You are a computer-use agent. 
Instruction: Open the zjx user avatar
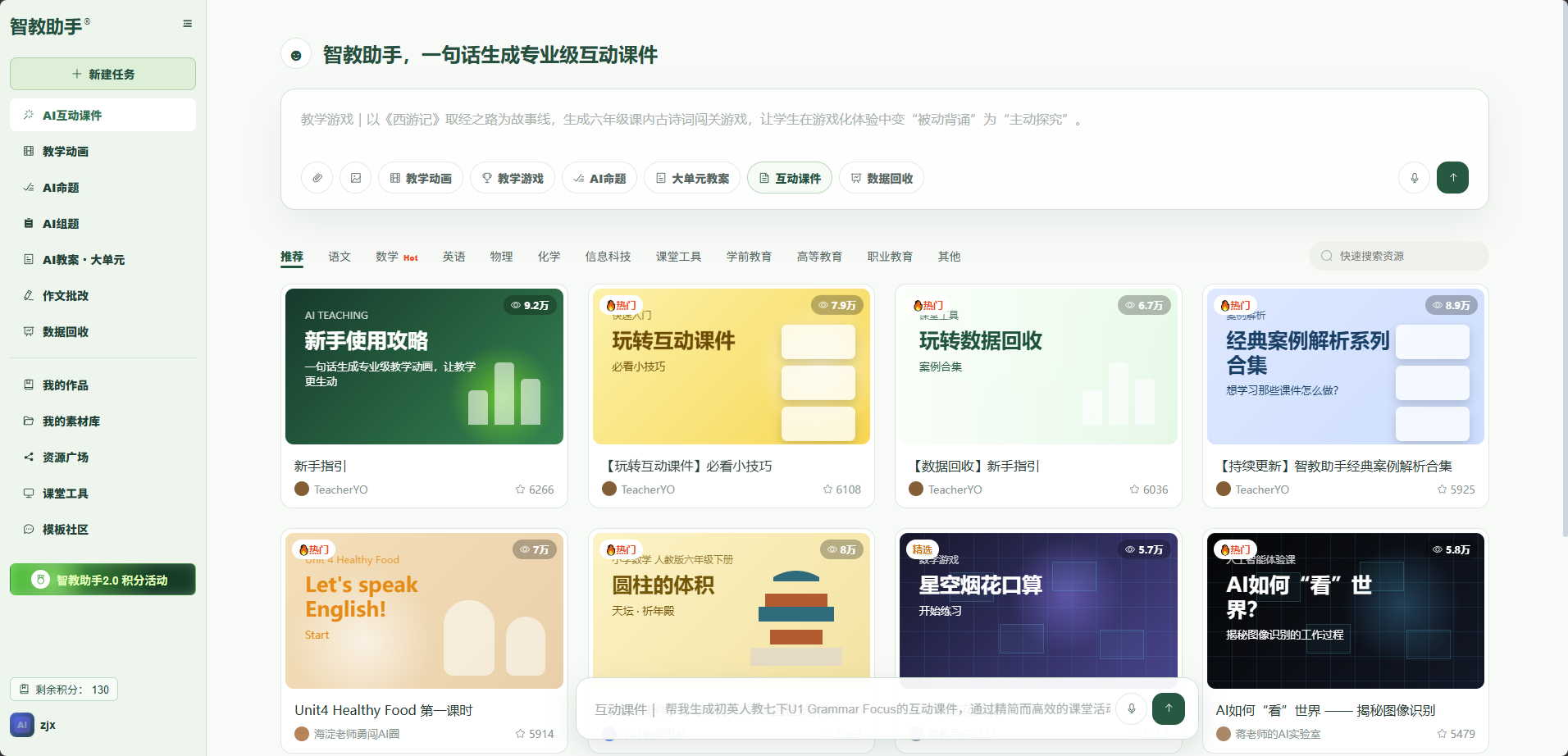[x=22, y=725]
